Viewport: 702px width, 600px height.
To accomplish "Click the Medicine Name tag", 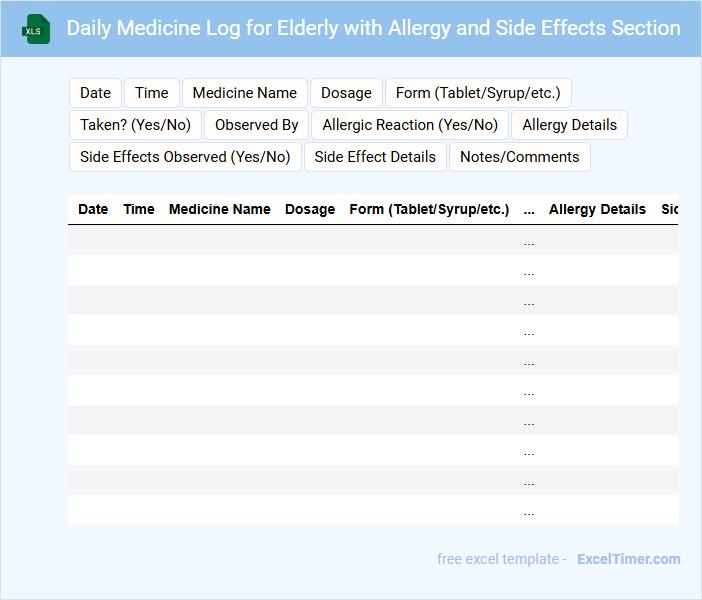I will coord(245,93).
